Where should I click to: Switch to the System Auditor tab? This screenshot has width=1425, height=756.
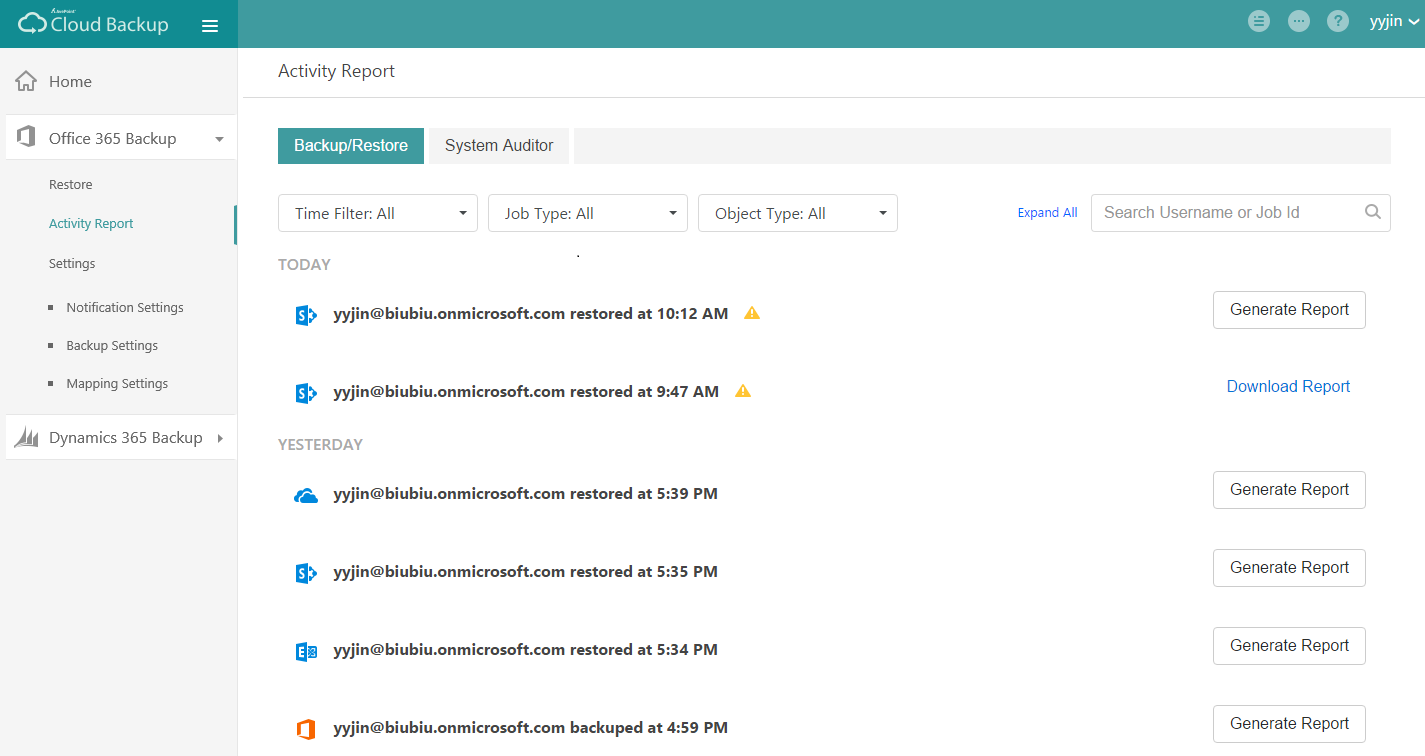point(498,145)
